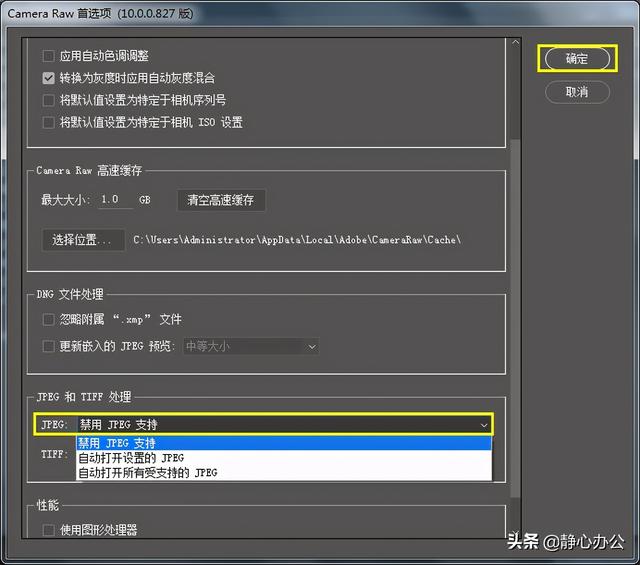Enable 应用自动色调调整 checkbox
Viewport: 640px width, 565px height.
click(49, 56)
